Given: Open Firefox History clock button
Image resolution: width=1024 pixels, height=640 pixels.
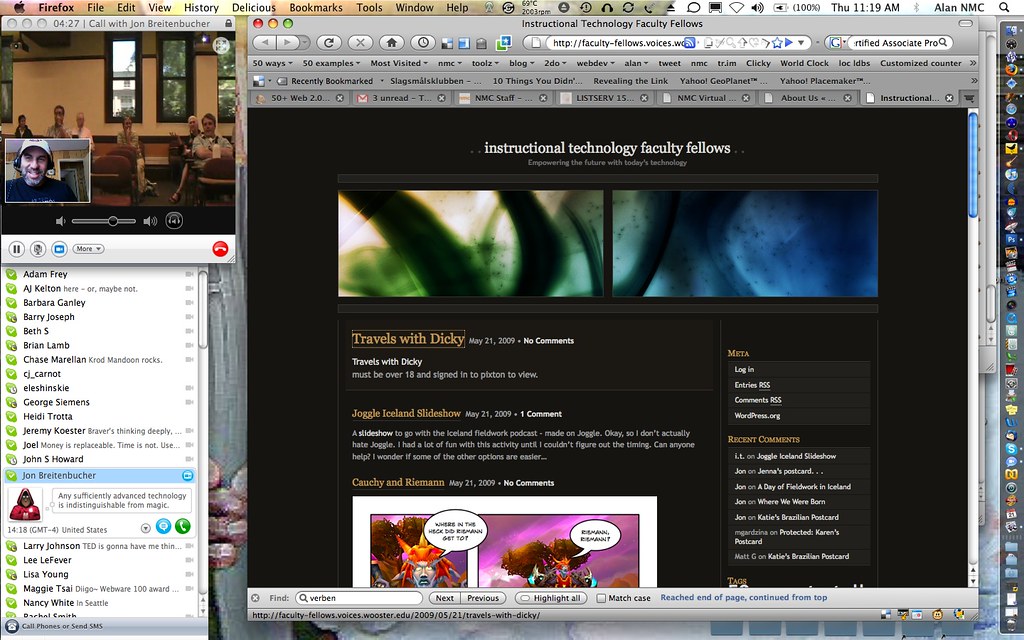Looking at the screenshot, I should point(423,42).
